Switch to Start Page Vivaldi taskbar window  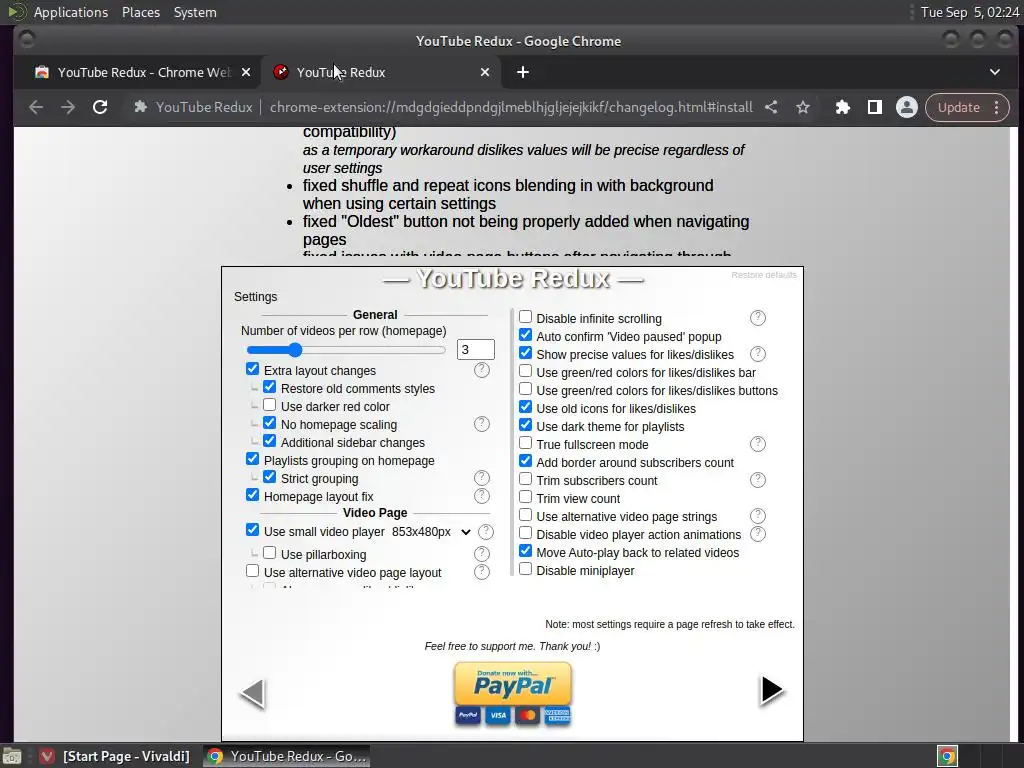pos(115,756)
